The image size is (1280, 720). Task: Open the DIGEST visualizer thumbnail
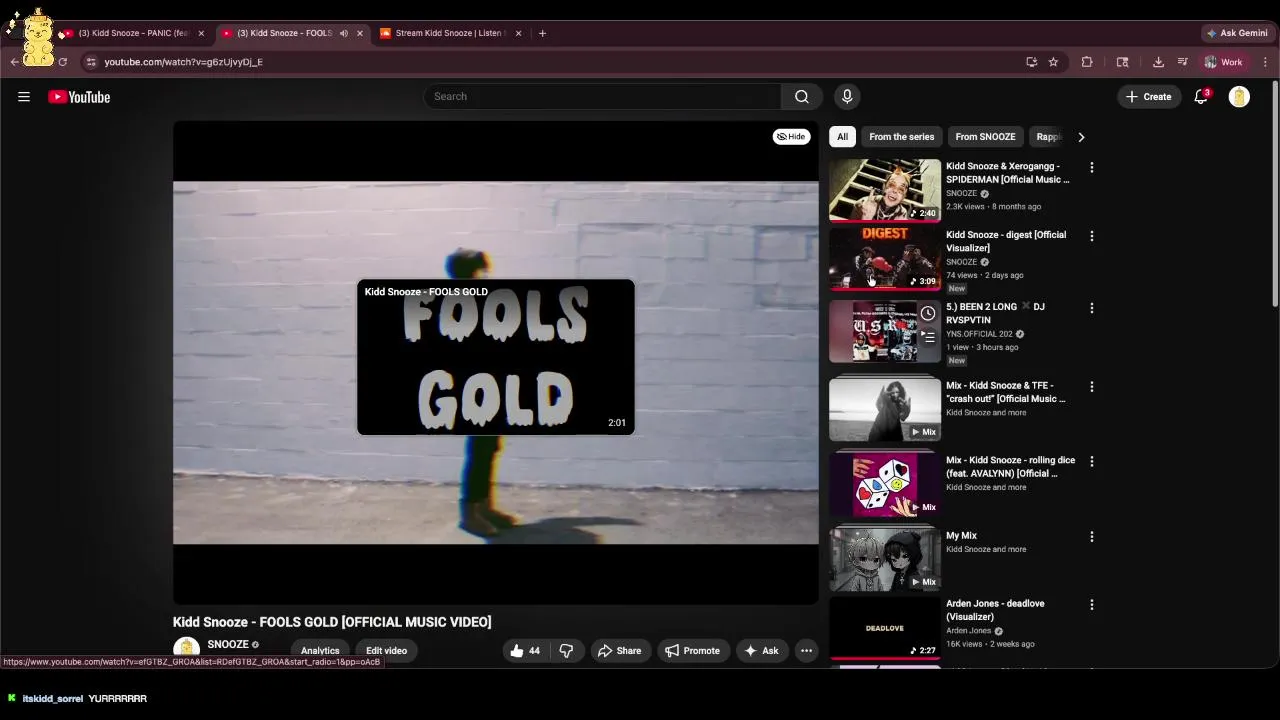click(885, 258)
